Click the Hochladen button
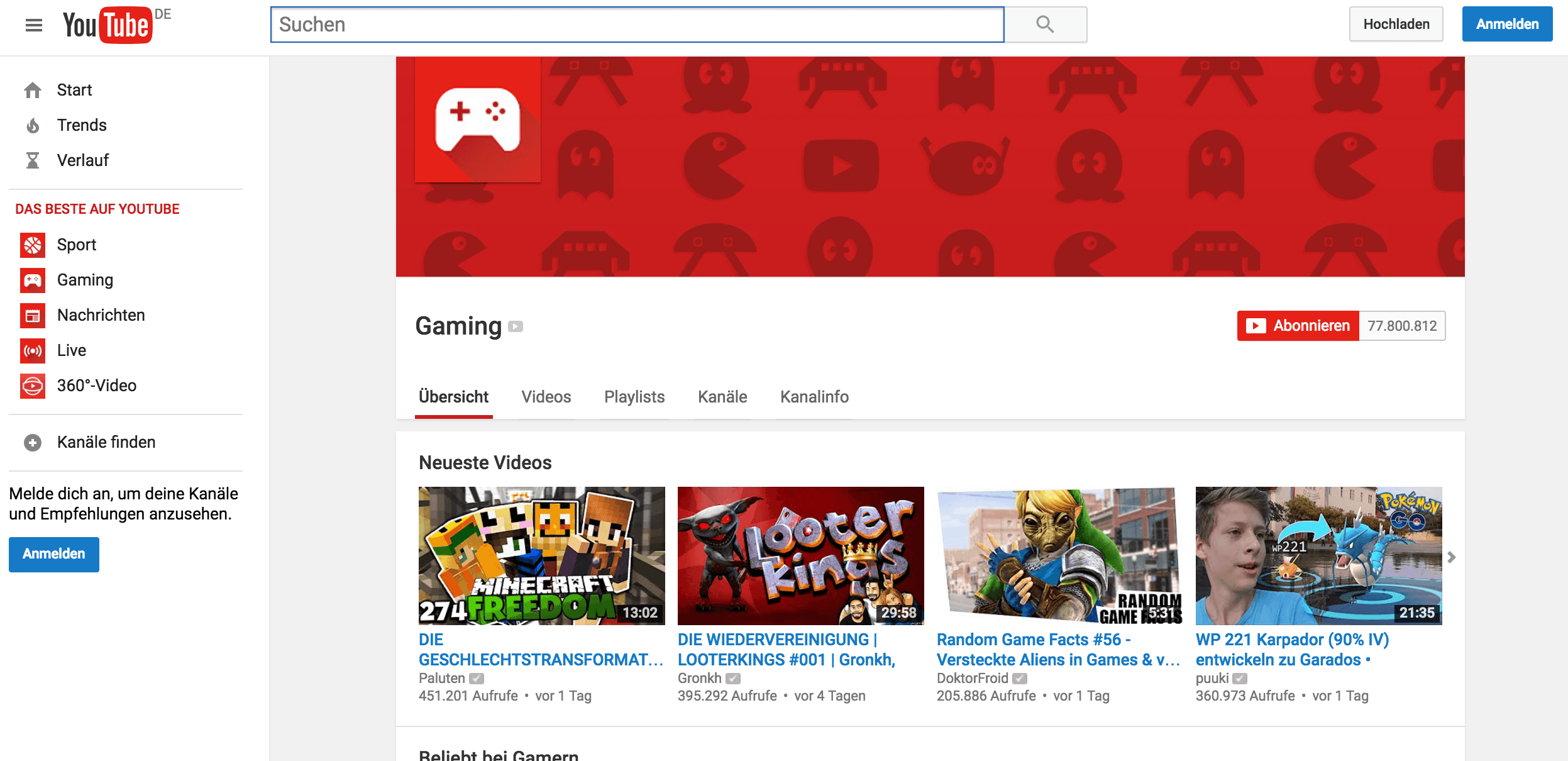Screen dimensions: 1568x761 tap(1396, 25)
